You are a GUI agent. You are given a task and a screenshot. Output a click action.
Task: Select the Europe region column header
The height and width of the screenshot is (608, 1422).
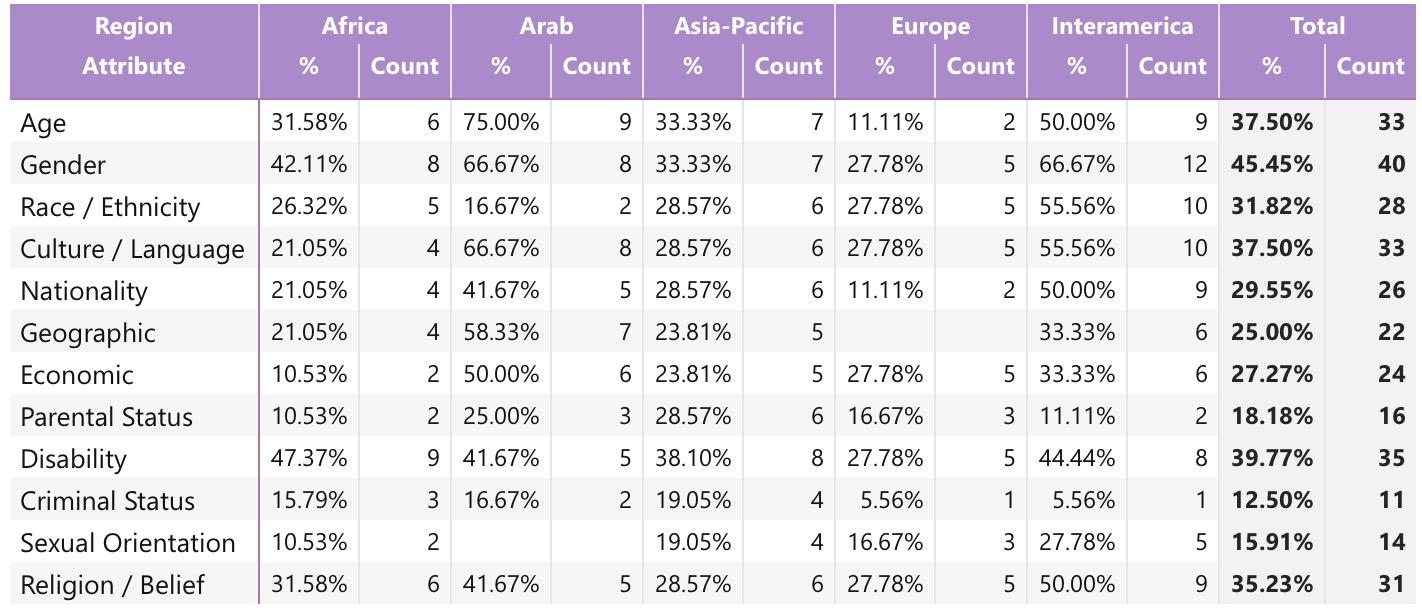point(930,26)
